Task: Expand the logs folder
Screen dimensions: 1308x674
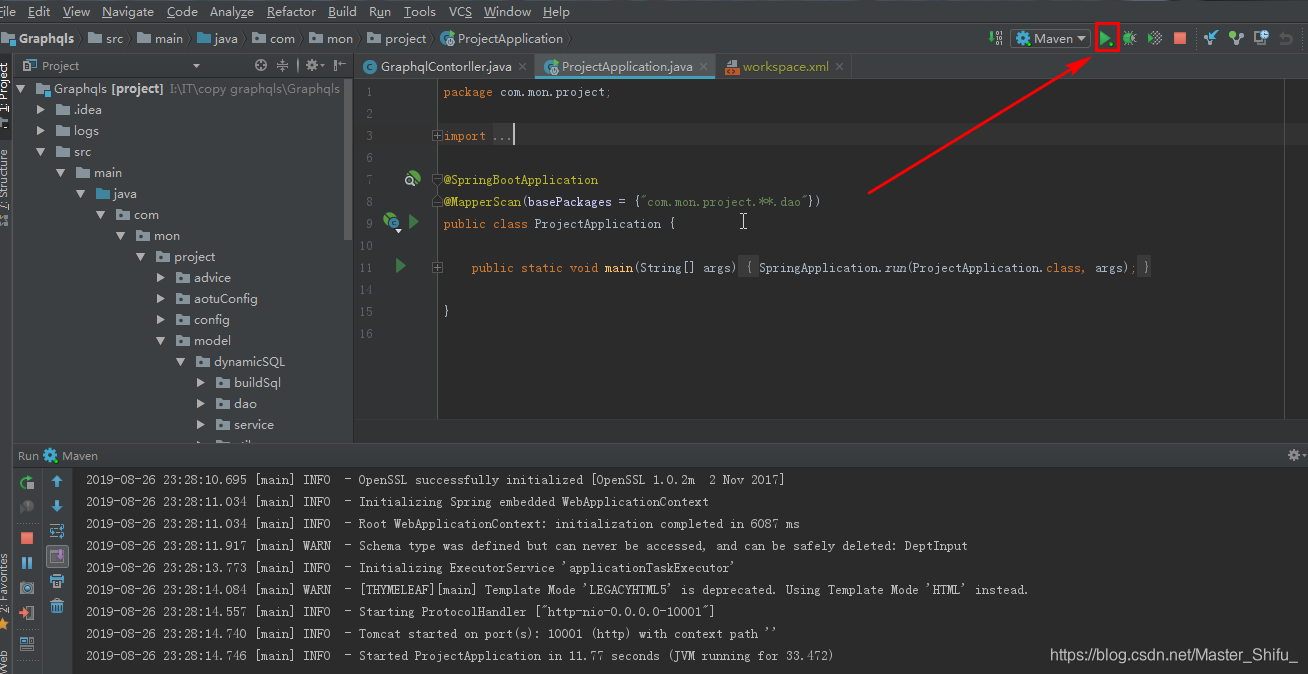Action: click(x=41, y=130)
